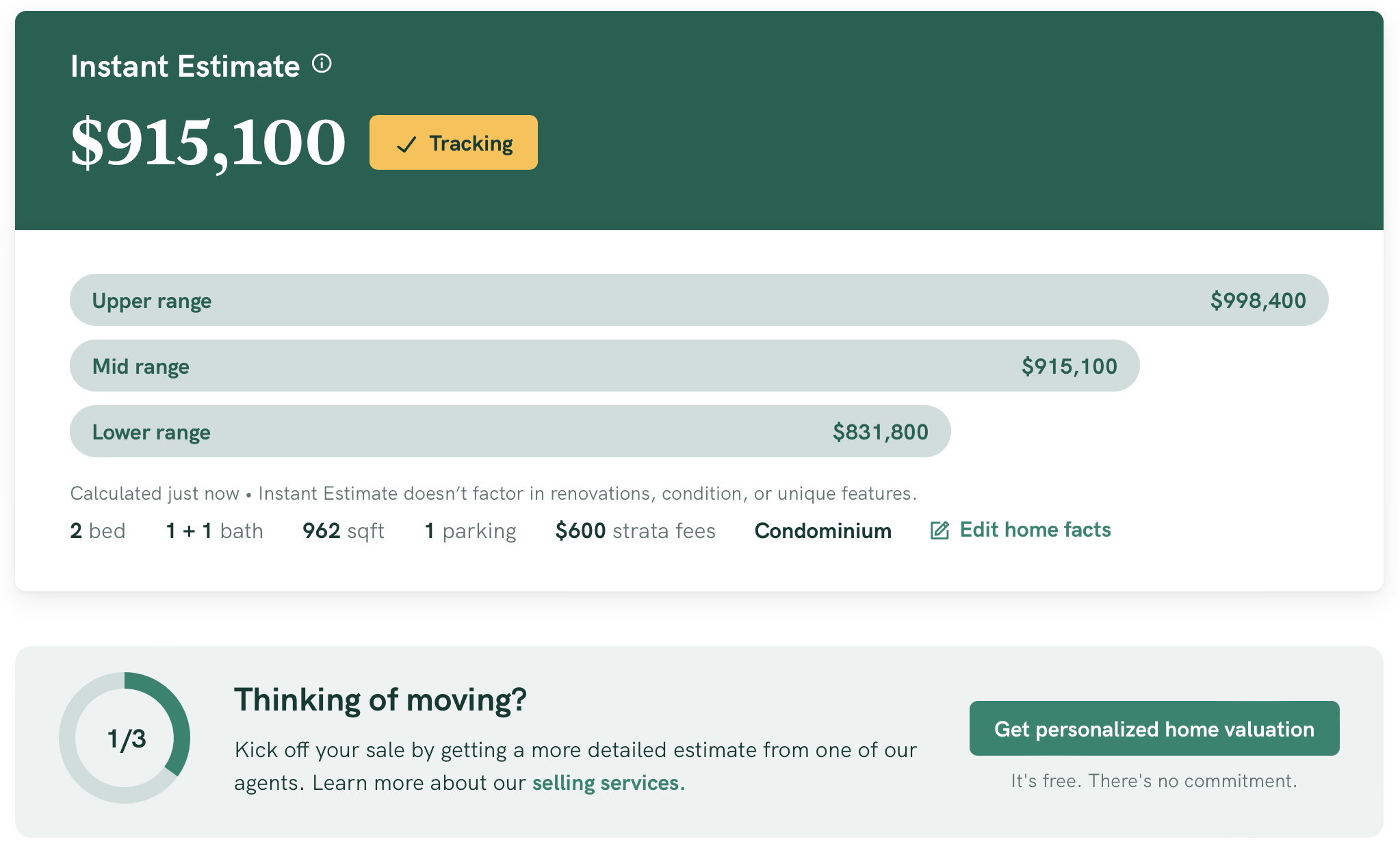Image resolution: width=1400 pixels, height=857 pixels.
Task: Follow the selling services link
Action: [x=608, y=782]
